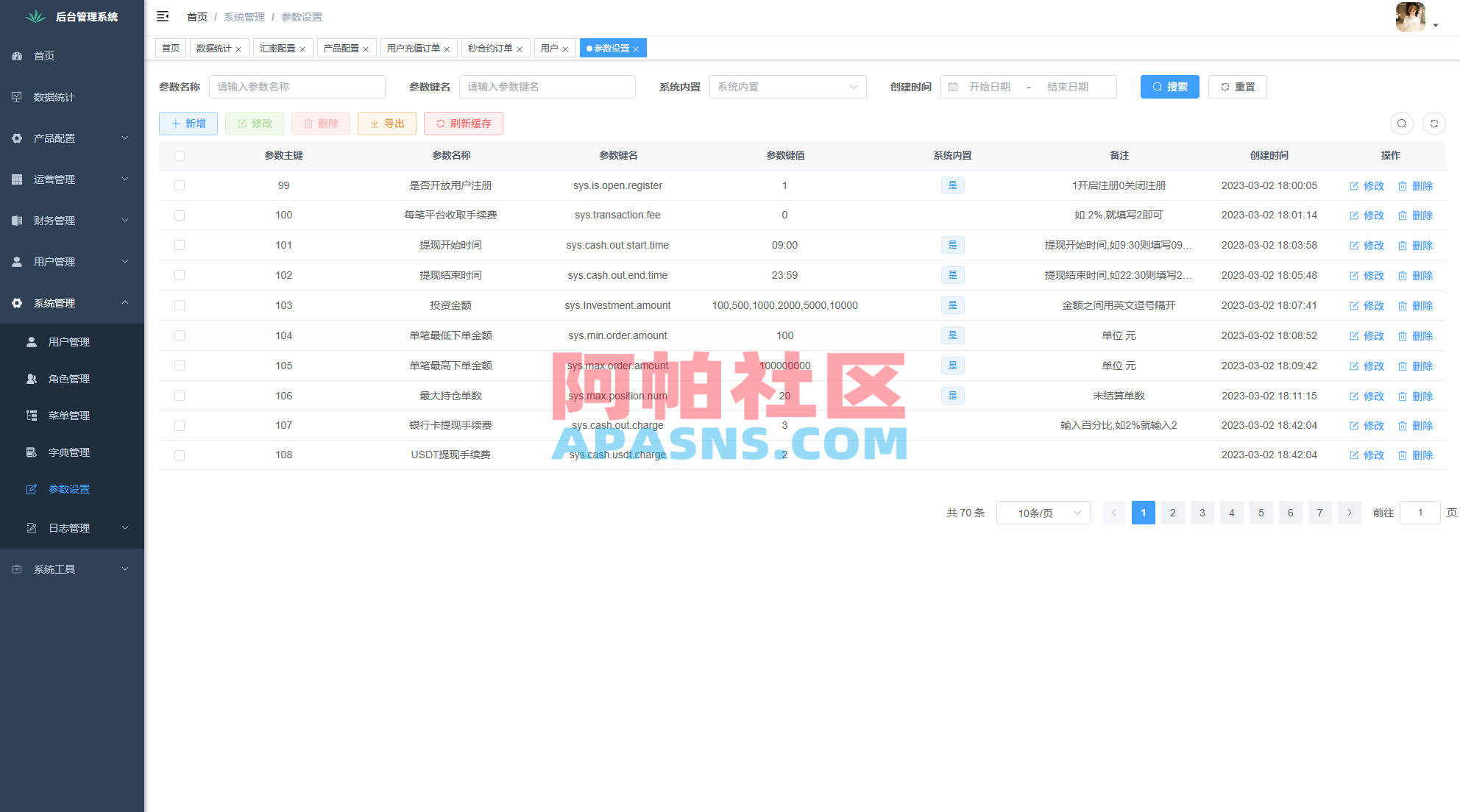This screenshot has height=812, width=1460.
Task: Close the 秒合约订单 tab
Action: click(x=520, y=48)
